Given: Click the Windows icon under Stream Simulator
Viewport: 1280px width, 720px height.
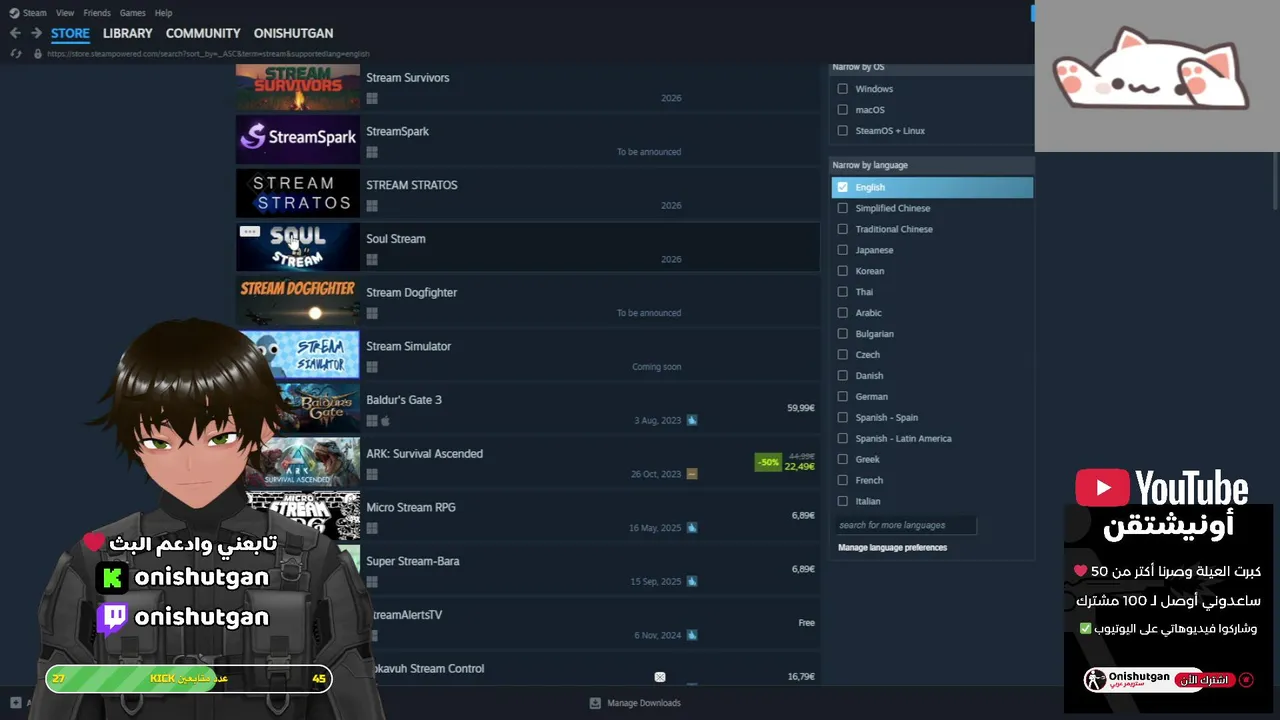Looking at the screenshot, I should coord(372,367).
